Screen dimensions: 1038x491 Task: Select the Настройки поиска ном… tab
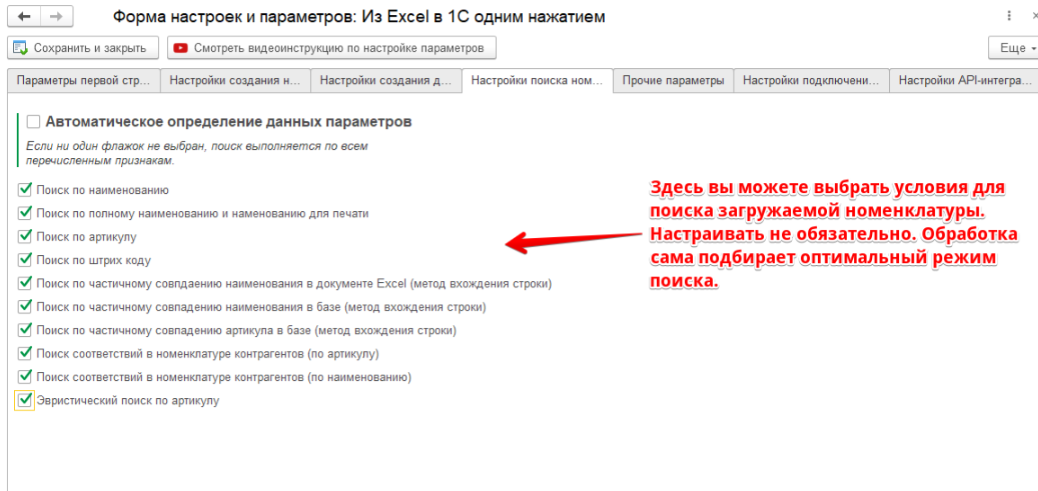[x=537, y=81]
